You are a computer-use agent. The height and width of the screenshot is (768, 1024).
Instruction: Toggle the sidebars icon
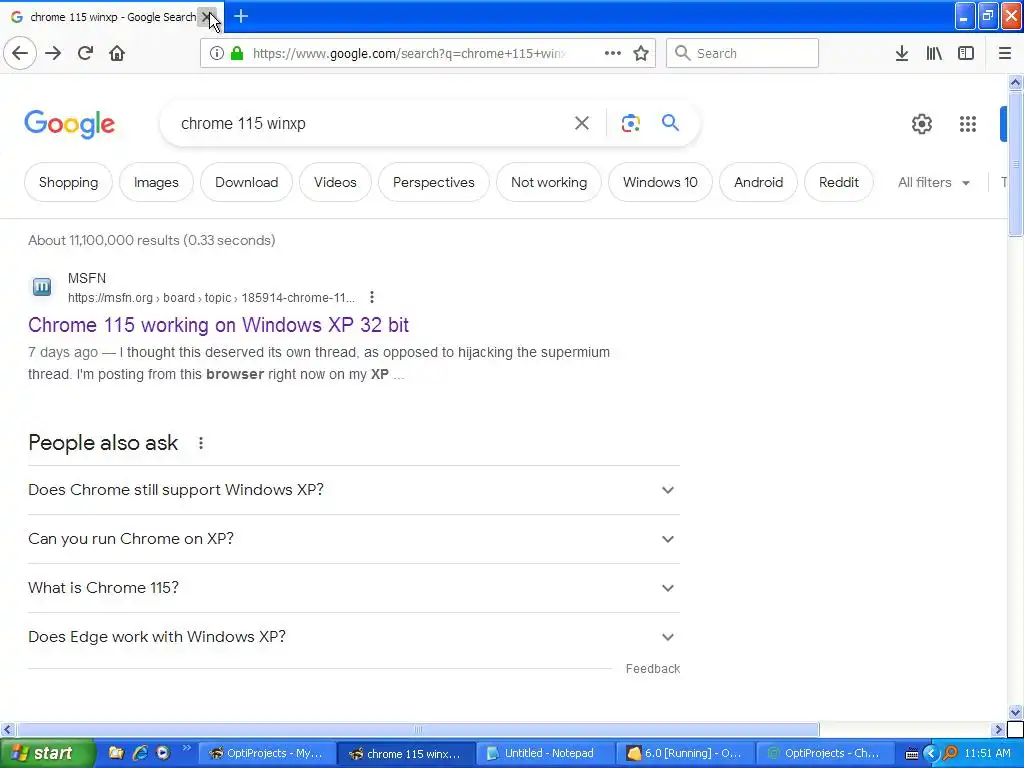click(x=966, y=53)
